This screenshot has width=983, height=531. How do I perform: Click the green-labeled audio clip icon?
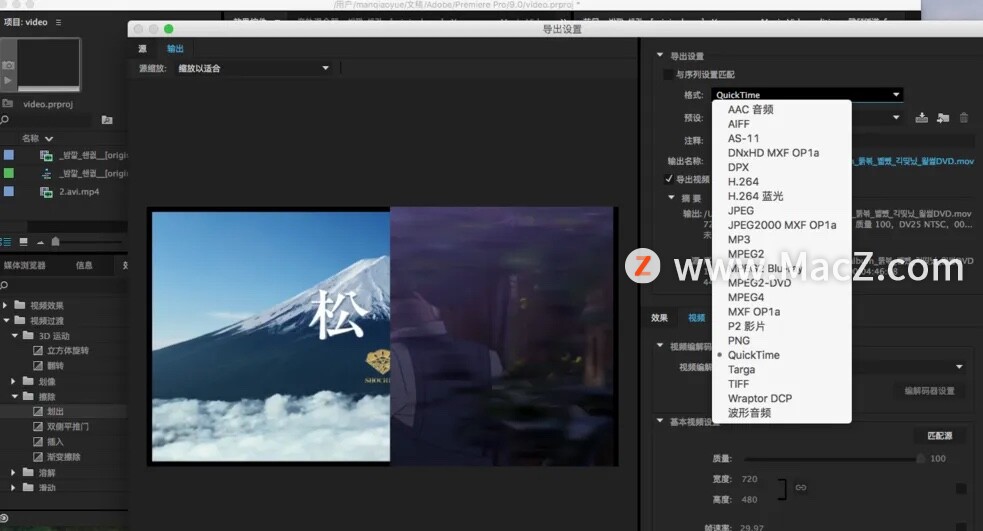click(46, 173)
